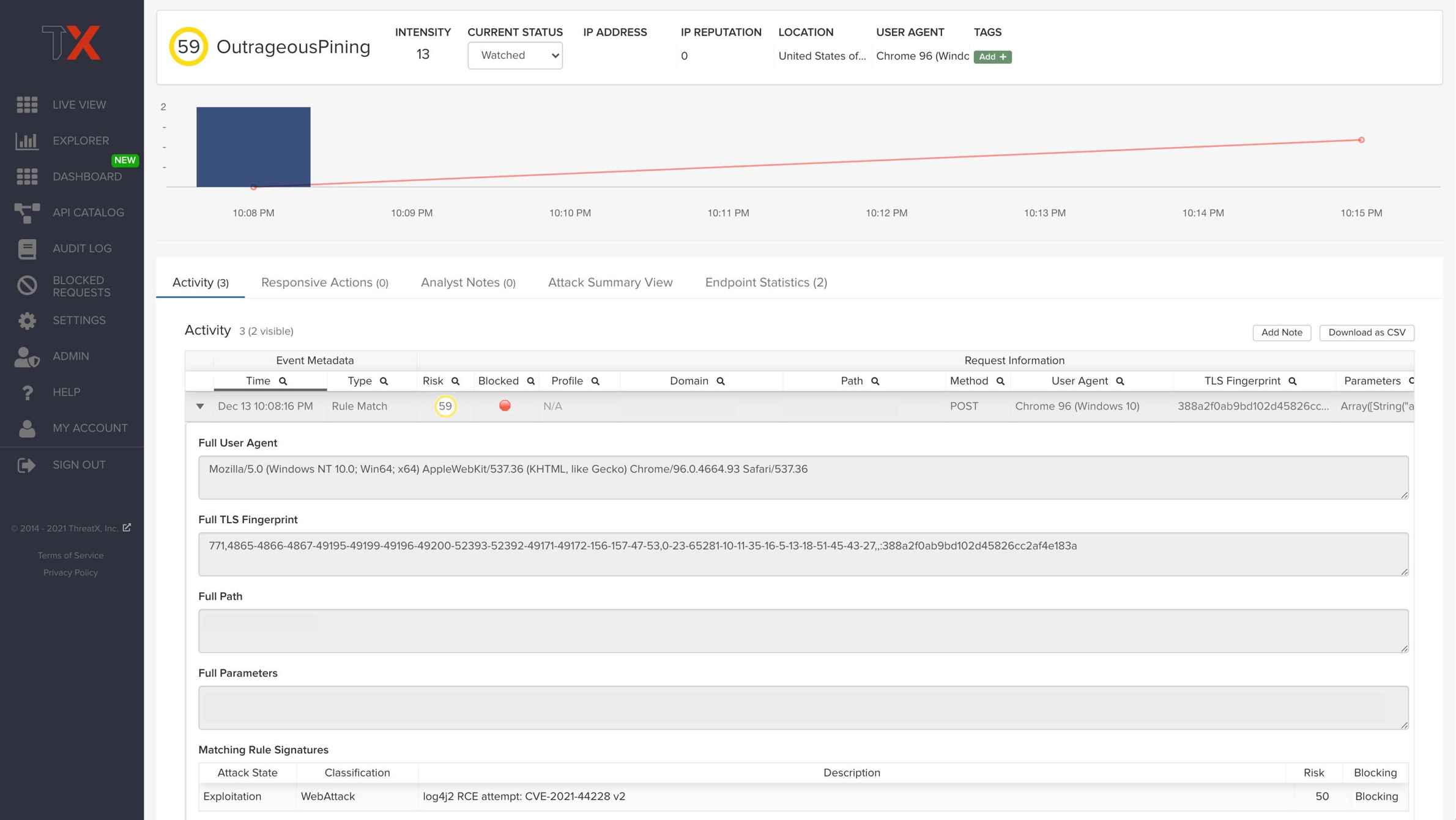Click the Parameters column header
Image resolution: width=1456 pixels, height=820 pixels.
point(1372,381)
